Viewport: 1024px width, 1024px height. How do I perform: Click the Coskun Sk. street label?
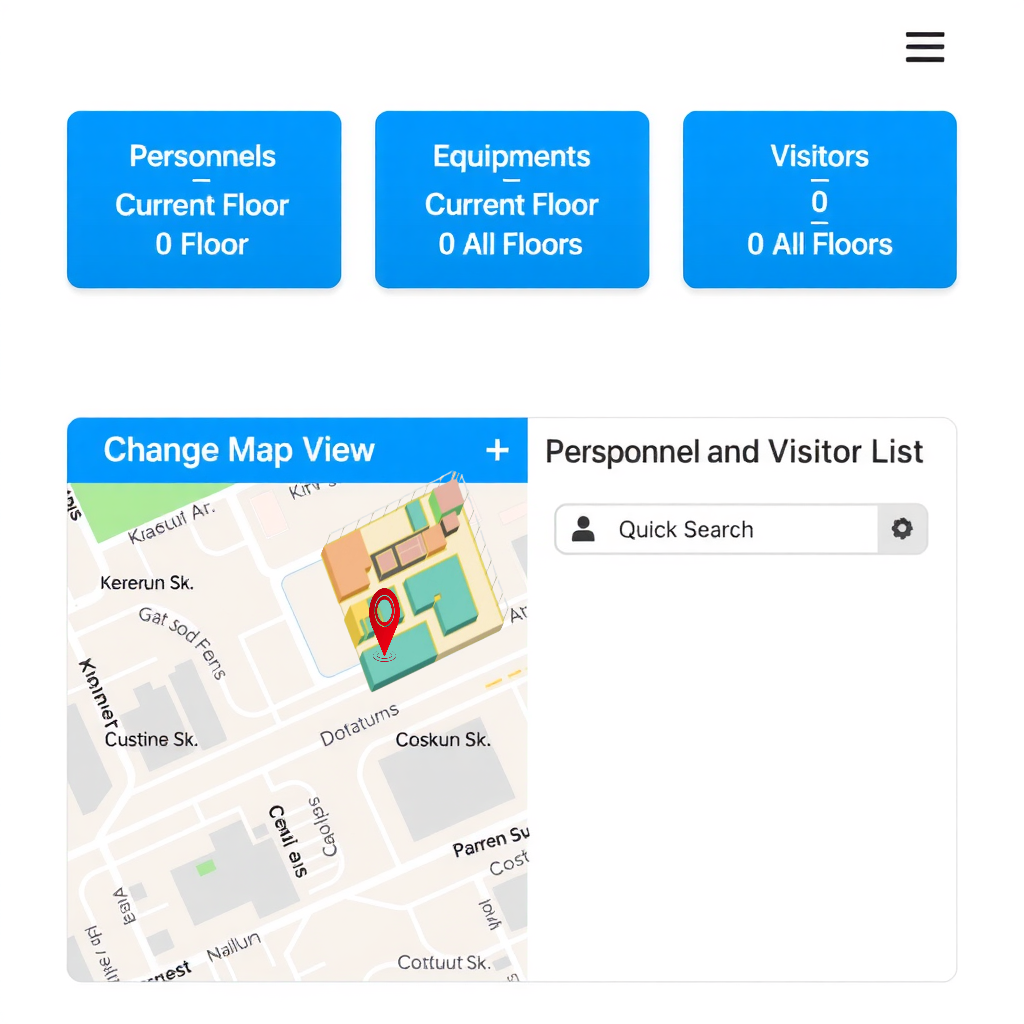pos(443,740)
